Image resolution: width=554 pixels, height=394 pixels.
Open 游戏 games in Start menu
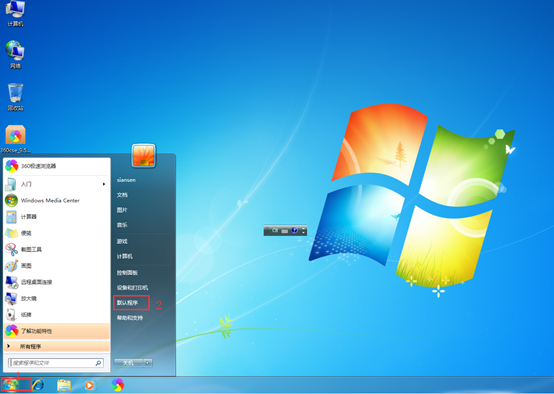(x=122, y=241)
